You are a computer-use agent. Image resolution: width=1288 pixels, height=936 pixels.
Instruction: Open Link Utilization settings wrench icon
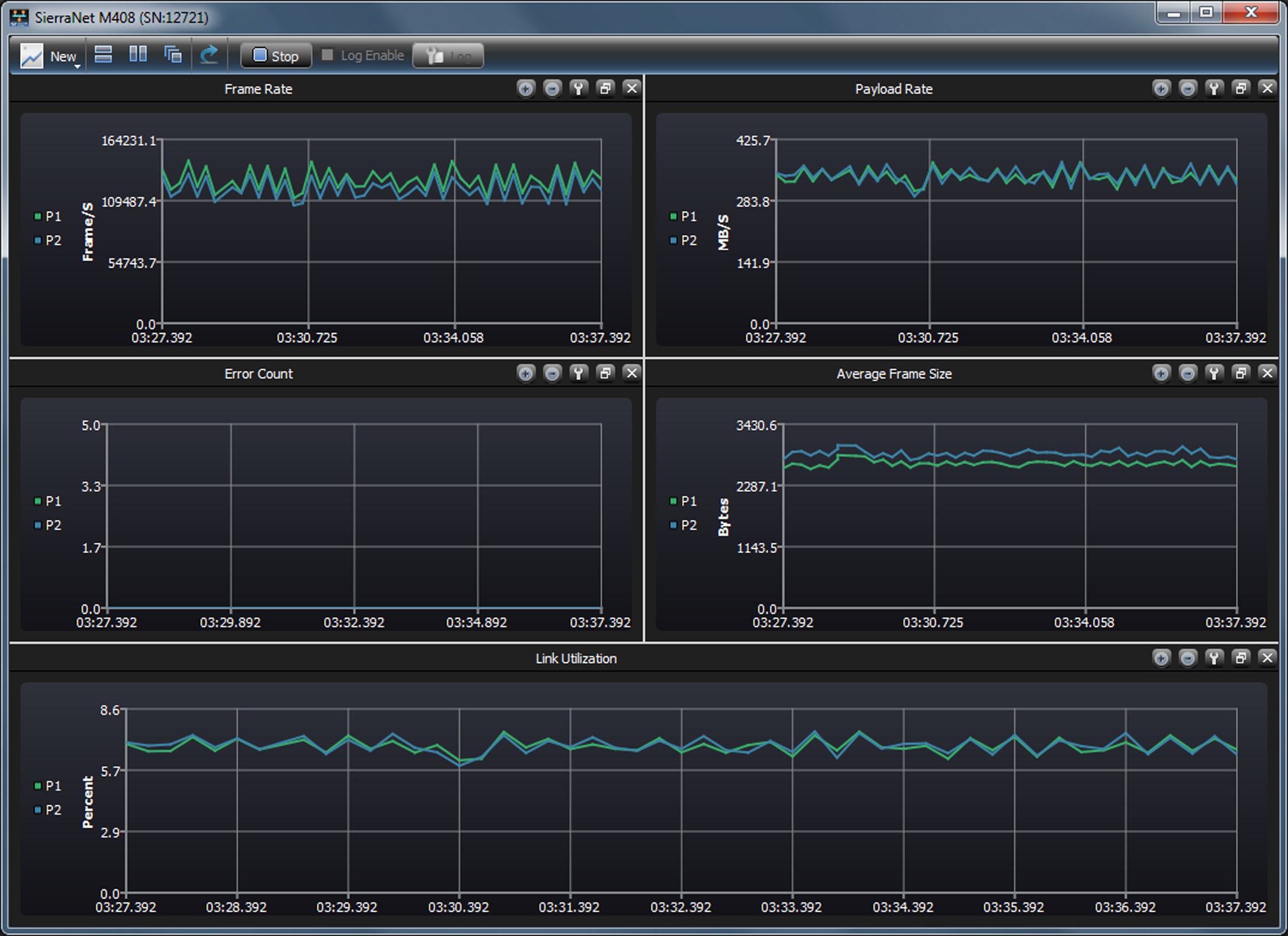click(1214, 658)
